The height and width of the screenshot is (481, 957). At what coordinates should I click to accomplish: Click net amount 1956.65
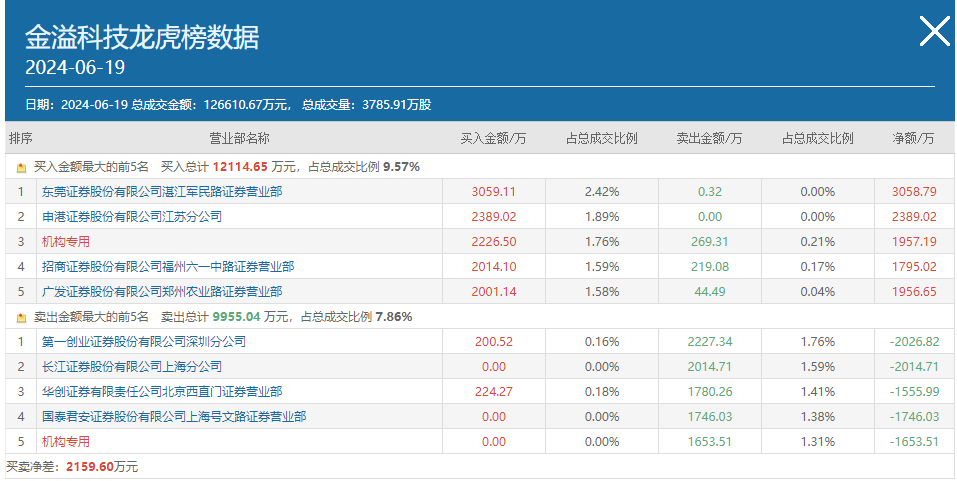(914, 292)
